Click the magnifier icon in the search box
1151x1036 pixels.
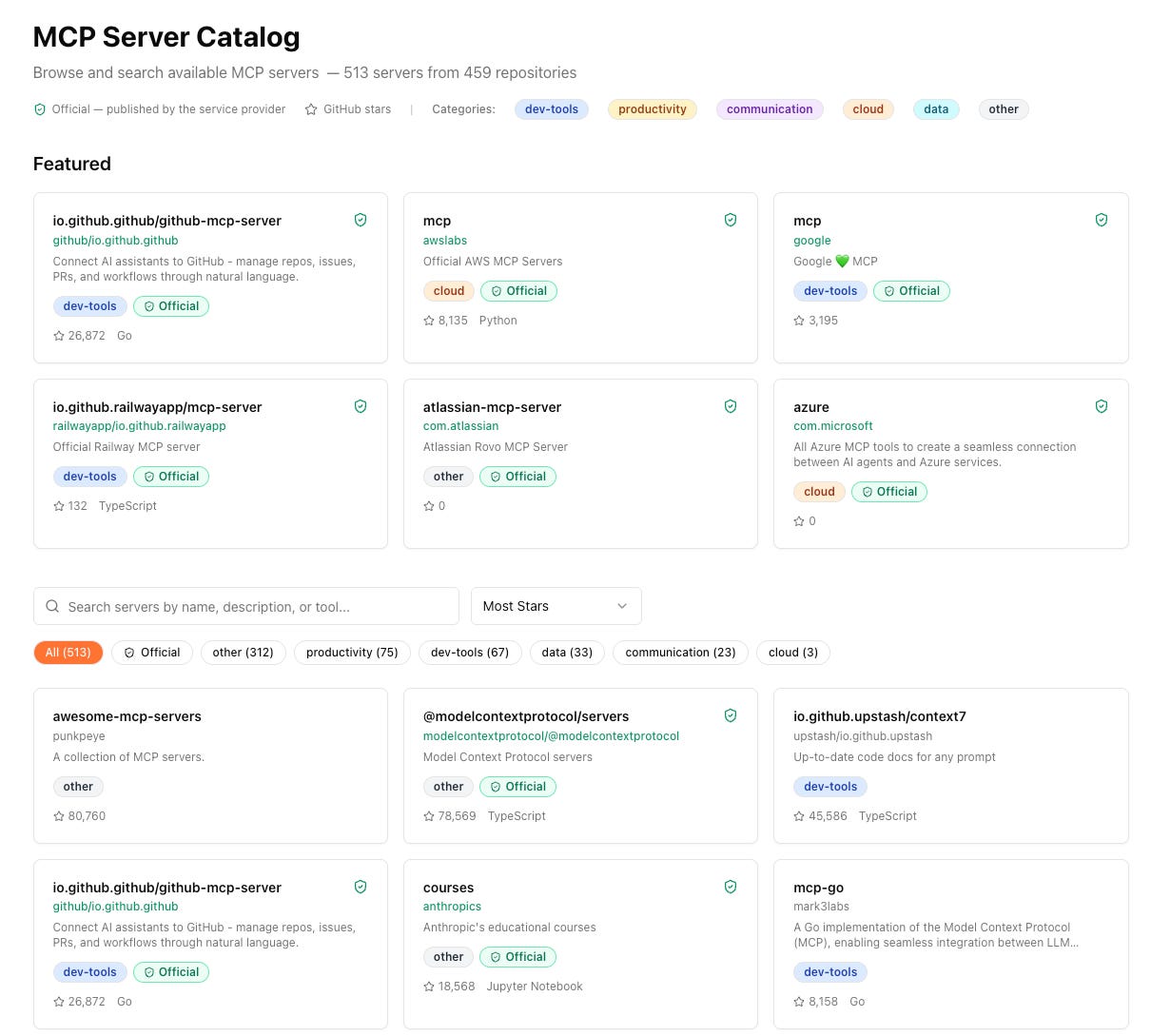click(x=52, y=606)
